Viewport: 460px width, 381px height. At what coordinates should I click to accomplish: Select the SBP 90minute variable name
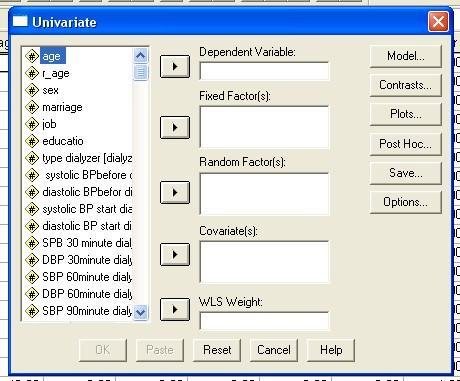pos(87,311)
